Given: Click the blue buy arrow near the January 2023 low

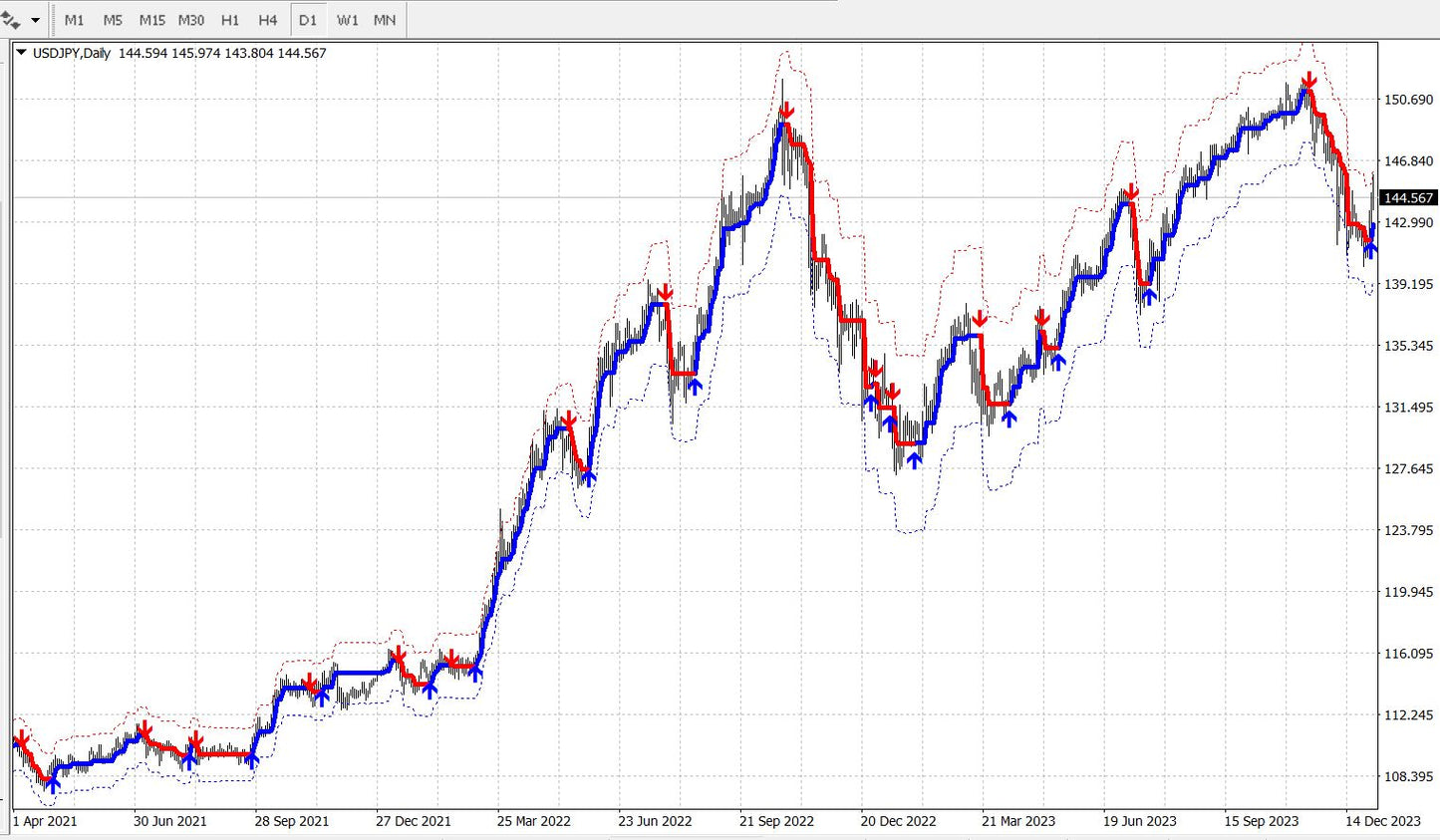Looking at the screenshot, I should pos(916,459).
